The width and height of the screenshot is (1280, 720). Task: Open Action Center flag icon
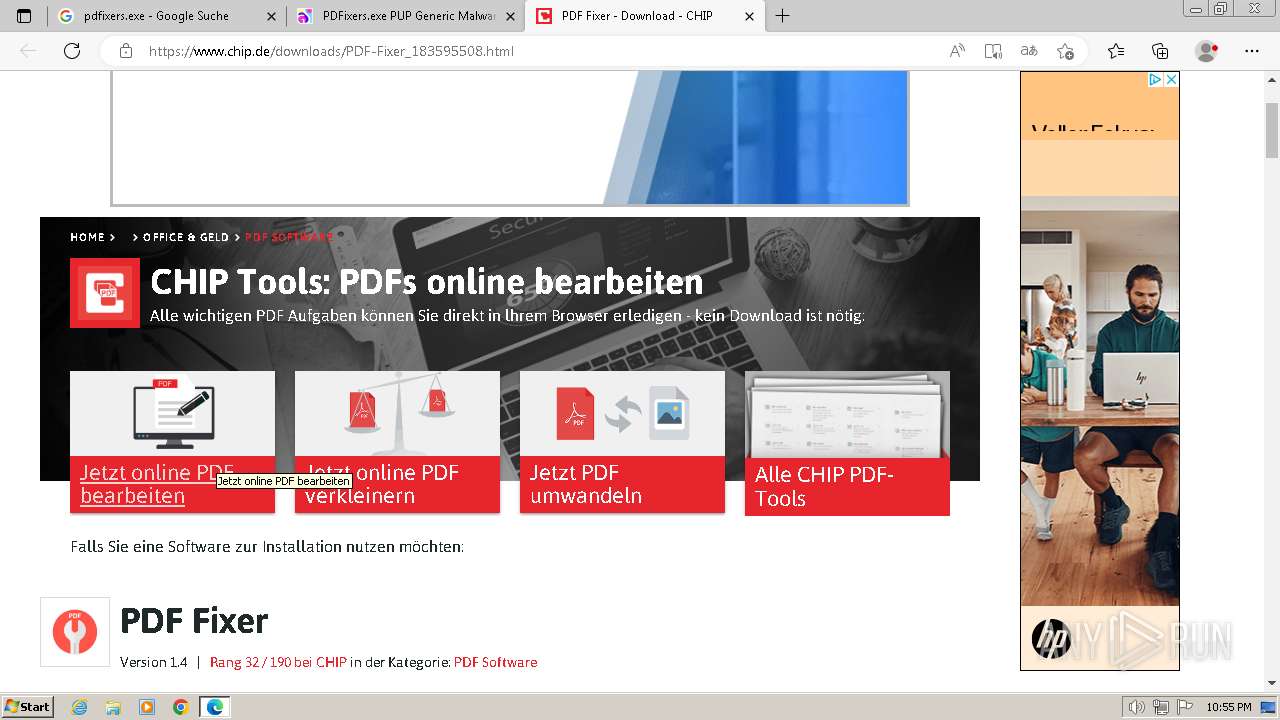[1184, 707]
